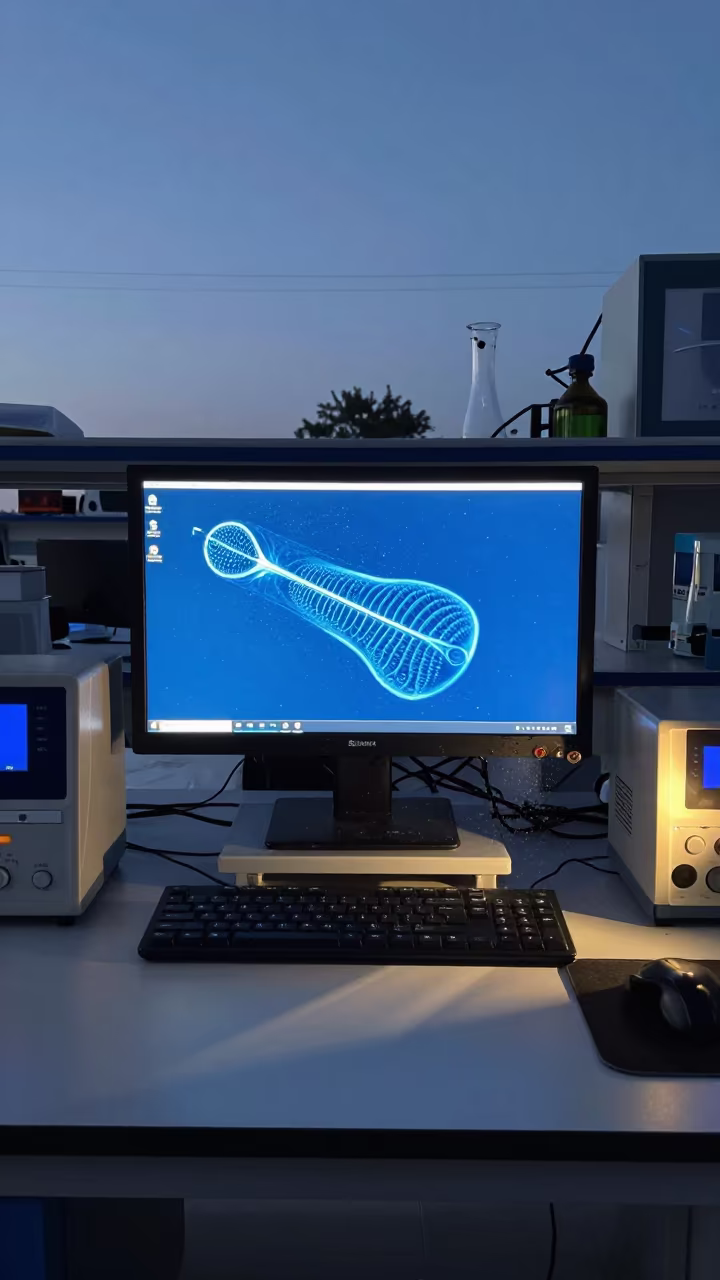
Task: Open the taskbar notification center icon
Action: [x=568, y=728]
